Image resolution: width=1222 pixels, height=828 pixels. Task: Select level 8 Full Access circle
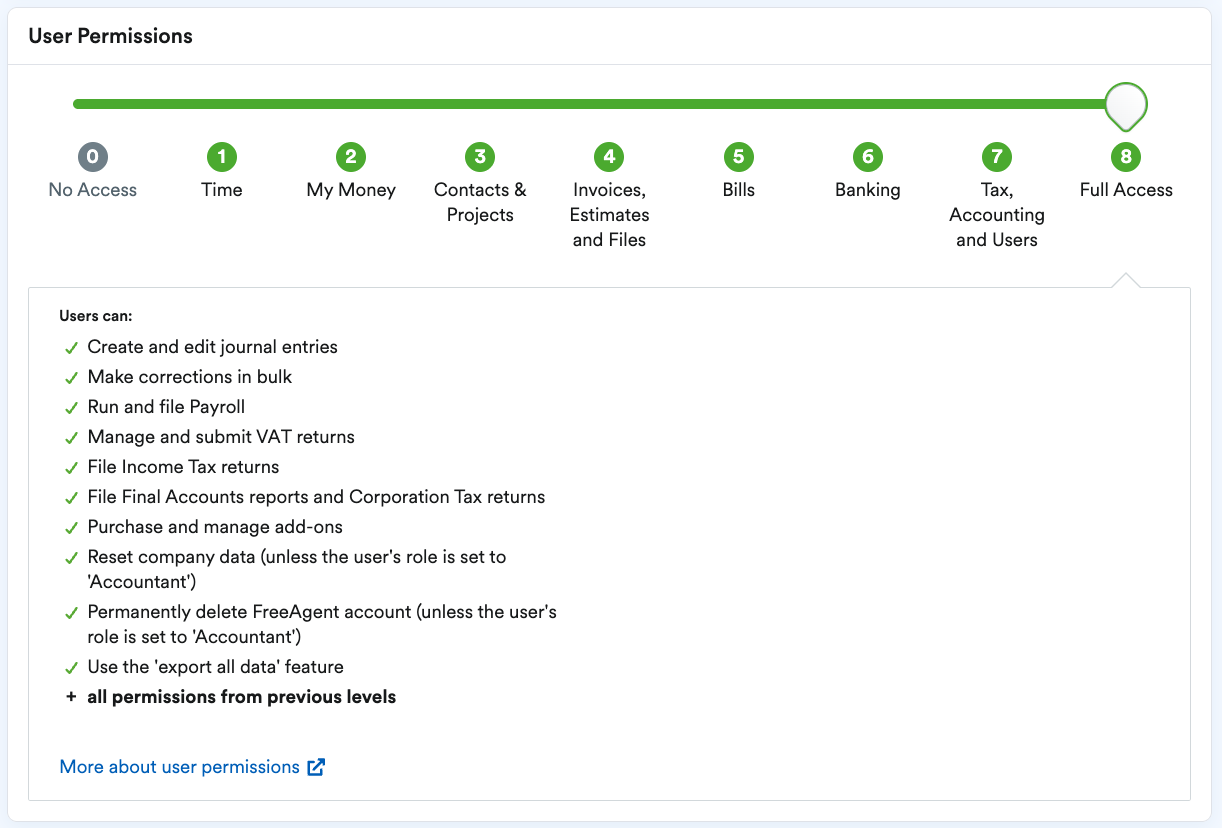click(x=1126, y=157)
